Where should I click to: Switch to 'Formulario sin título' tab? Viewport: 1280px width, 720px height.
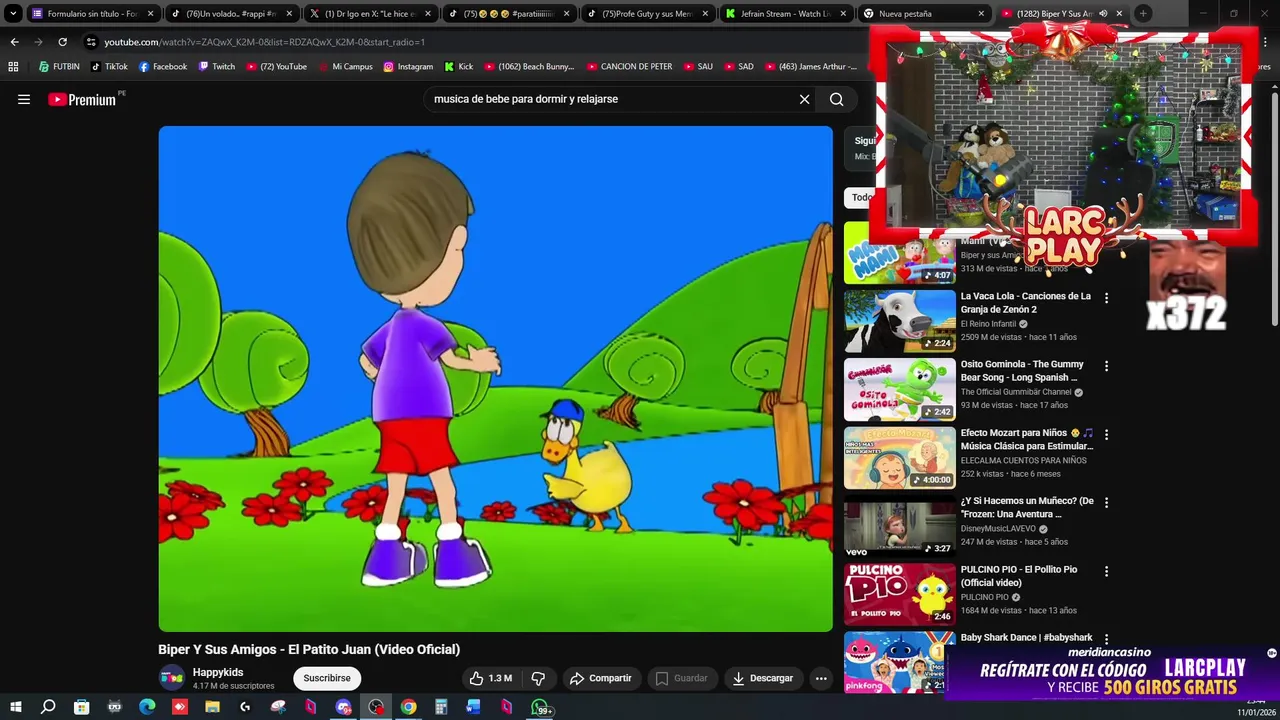pyautogui.click(x=92, y=14)
